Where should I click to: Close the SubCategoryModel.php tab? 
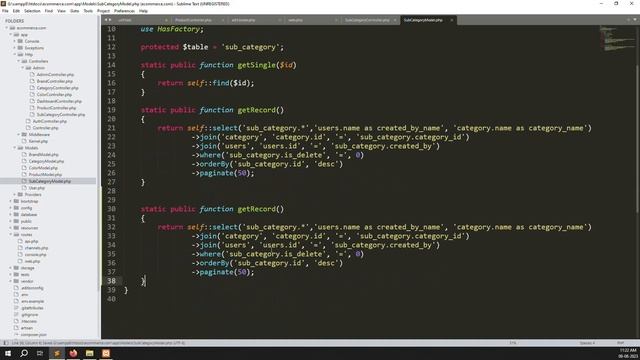451,20
